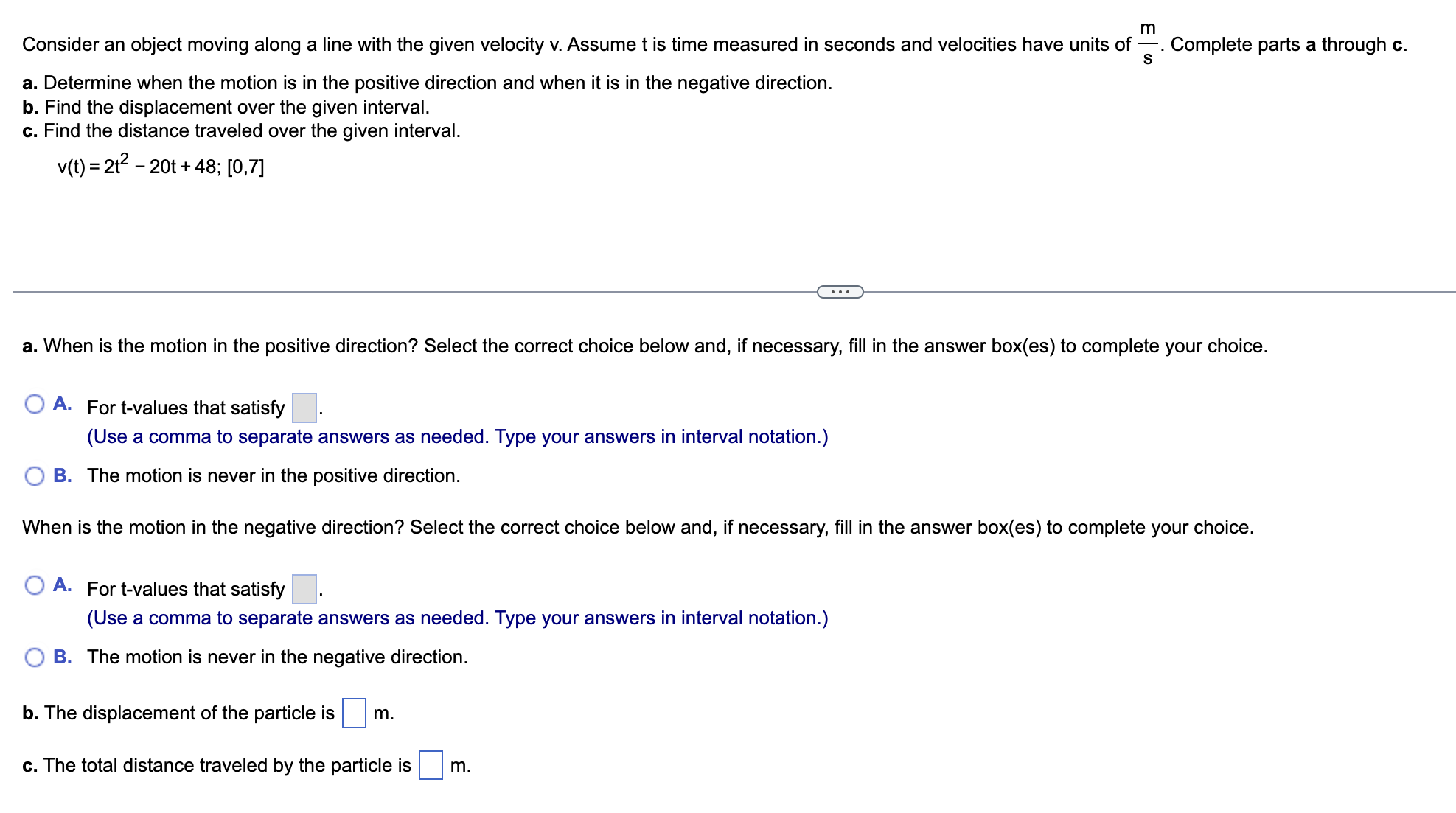Click 'For t-values that satisfy' under positive direction
Image resolution: width=1456 pixels, height=813 pixels.
(x=185, y=408)
